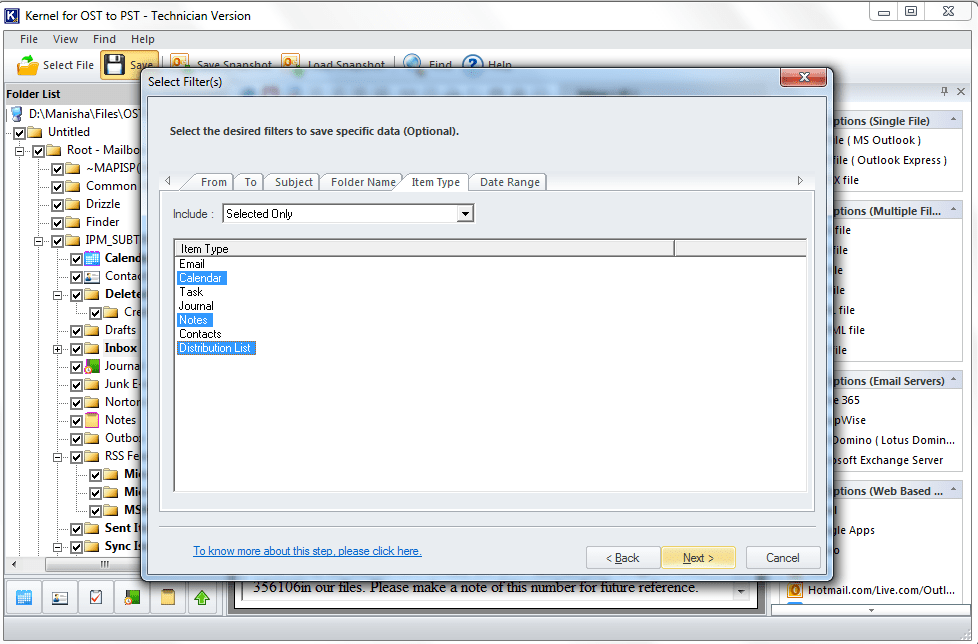Collapse the options (Single File) section

click(953, 119)
